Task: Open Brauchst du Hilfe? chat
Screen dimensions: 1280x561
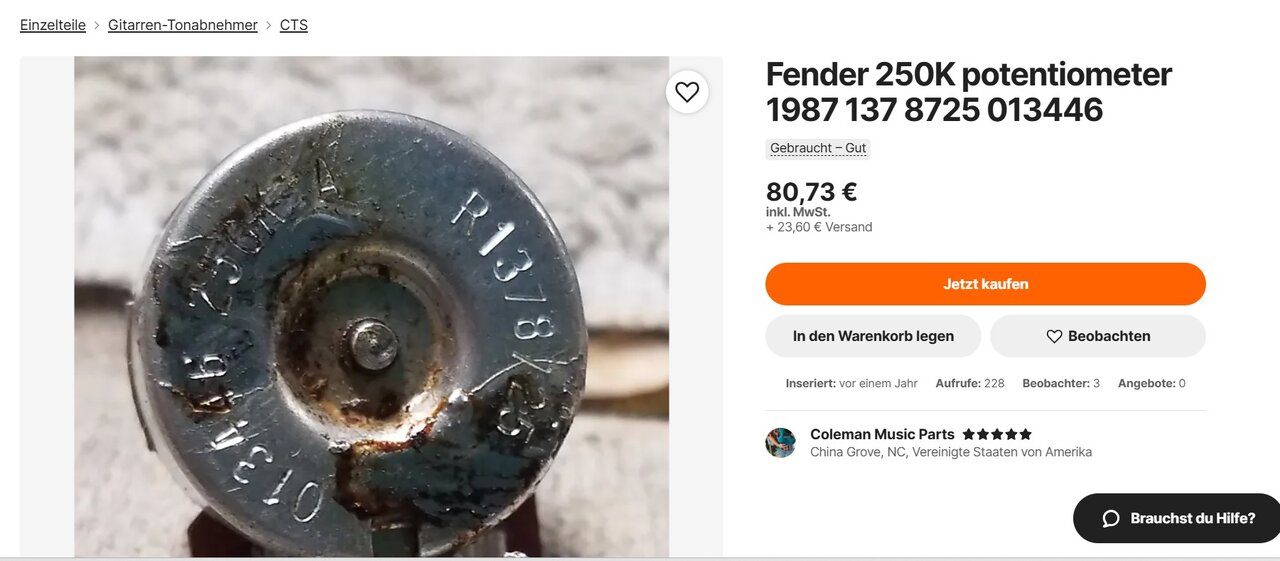Action: tap(1177, 518)
